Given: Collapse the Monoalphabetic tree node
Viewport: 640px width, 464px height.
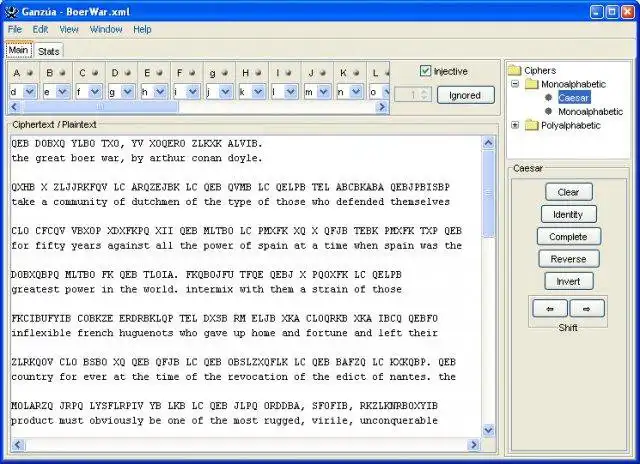Looking at the screenshot, I should (x=515, y=84).
